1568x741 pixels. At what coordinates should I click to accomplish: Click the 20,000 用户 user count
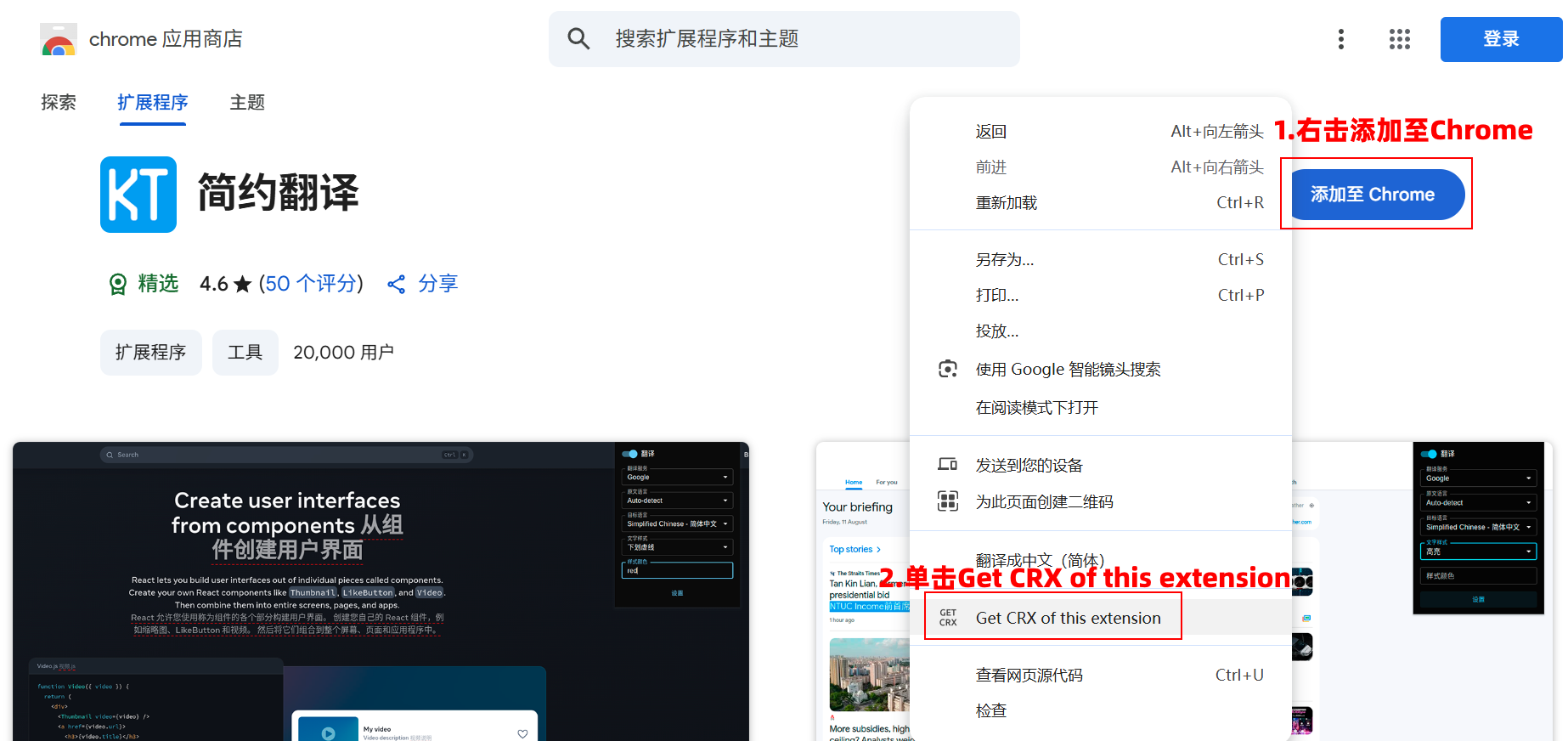344,353
